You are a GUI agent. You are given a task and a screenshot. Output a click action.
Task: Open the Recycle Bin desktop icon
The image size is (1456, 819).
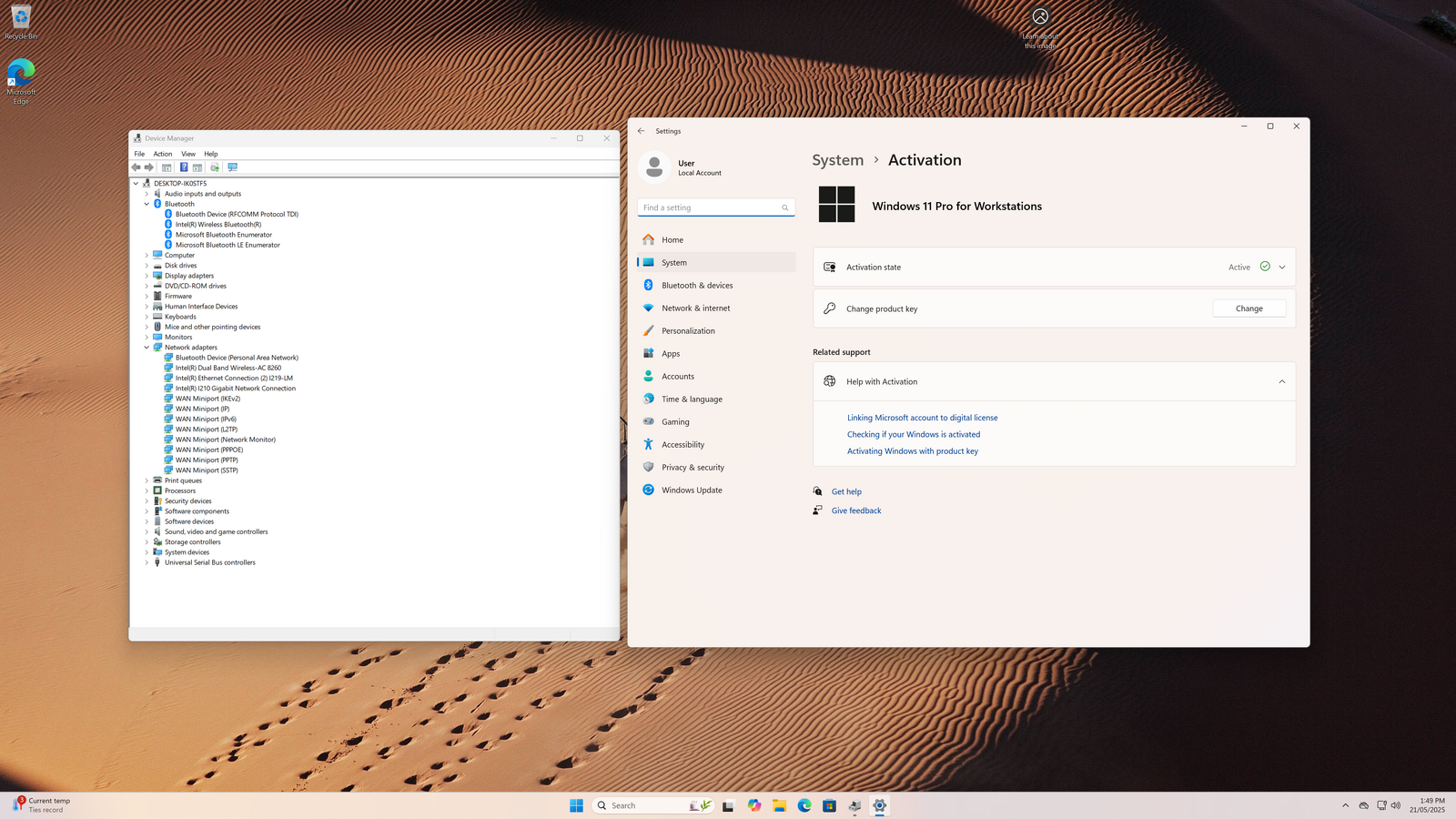(x=21, y=24)
